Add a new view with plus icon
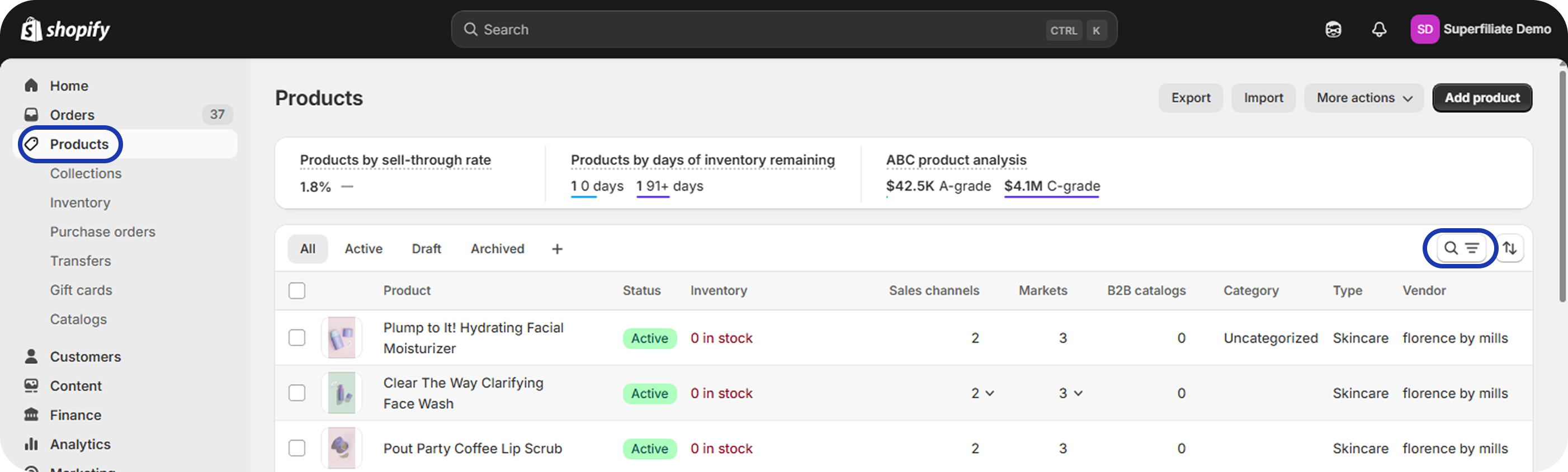Screen dimensions: 1568x472 (557, 248)
